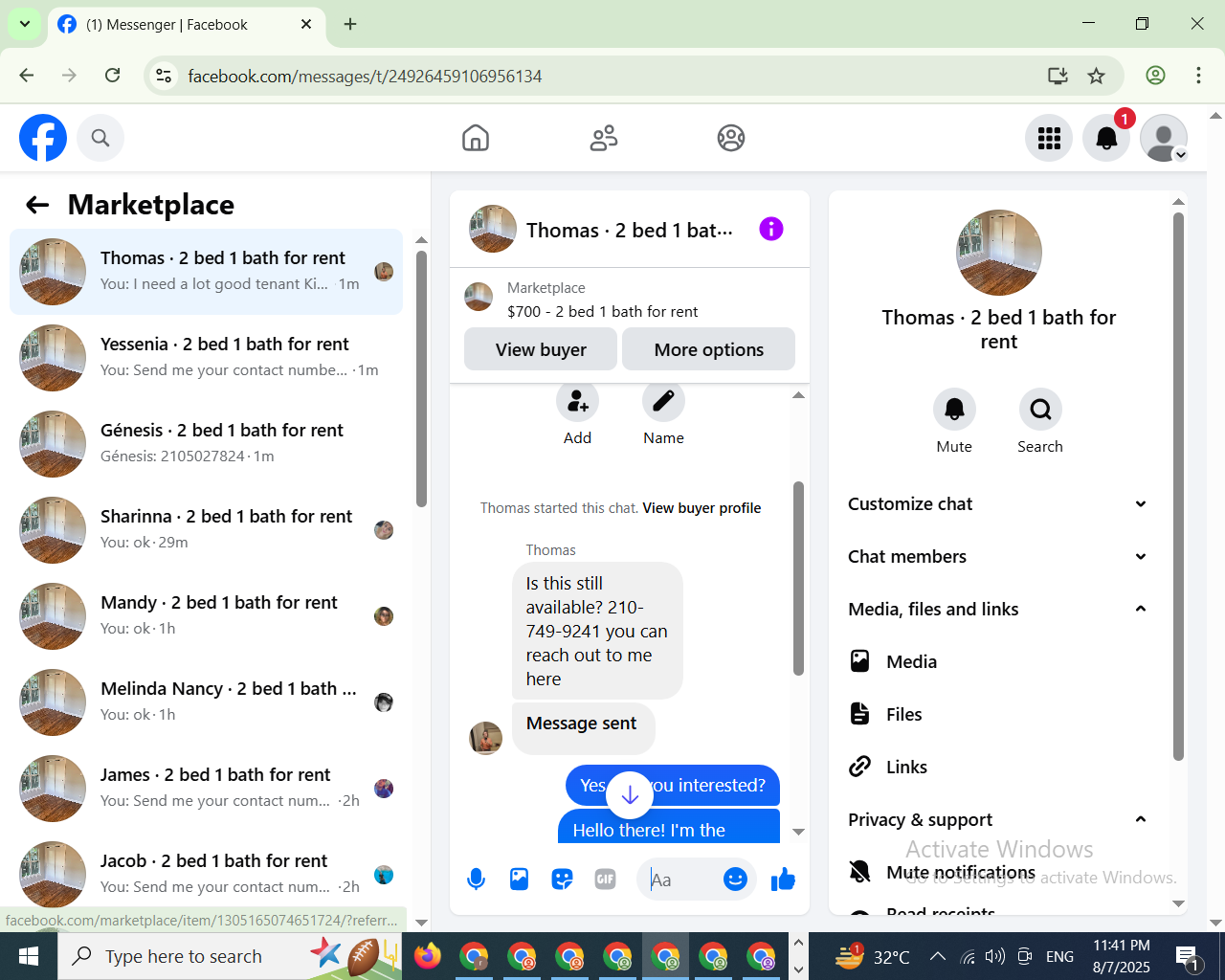Open the account profile picture menu
The image size is (1225, 980).
[1164, 138]
